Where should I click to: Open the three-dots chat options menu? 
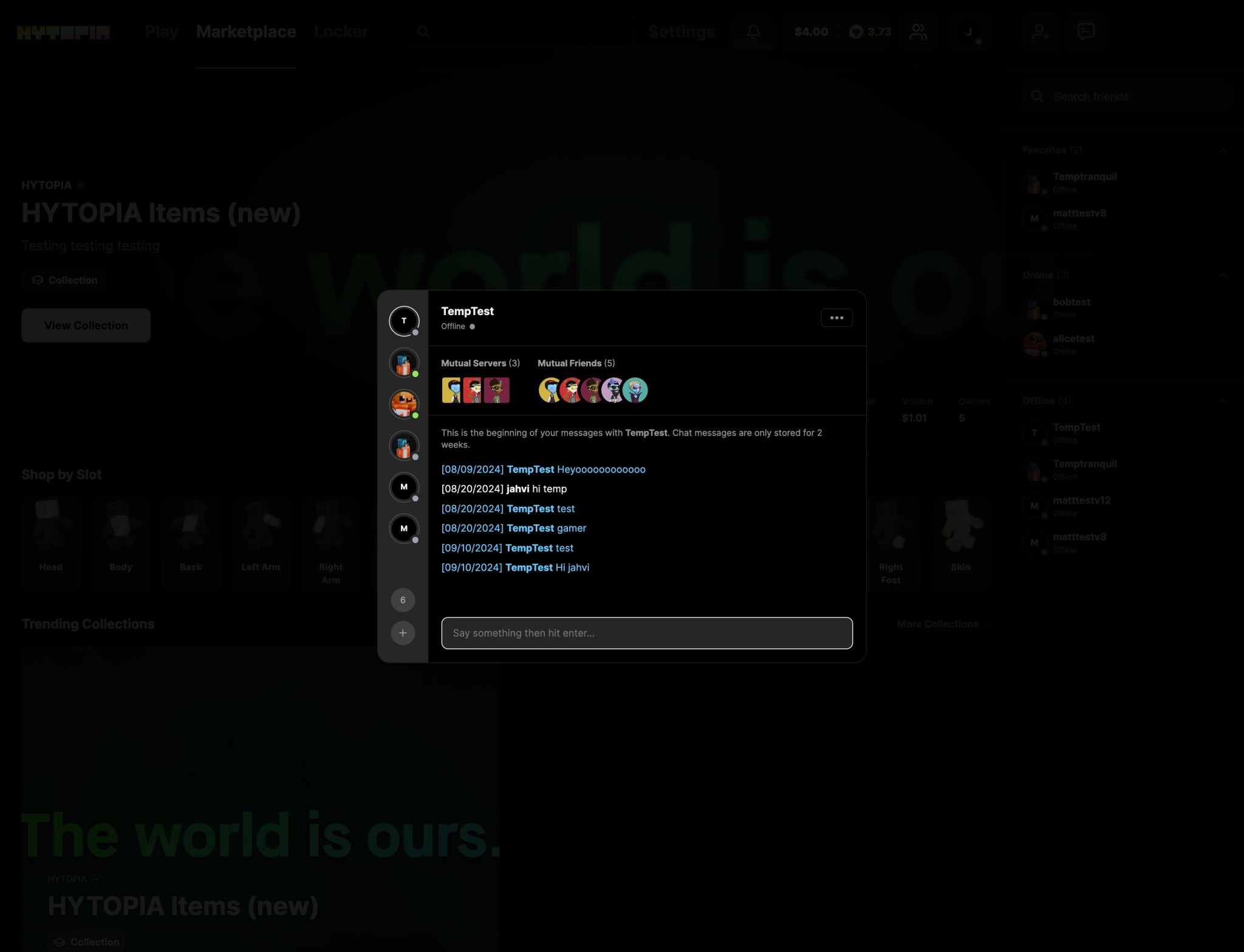(836, 318)
